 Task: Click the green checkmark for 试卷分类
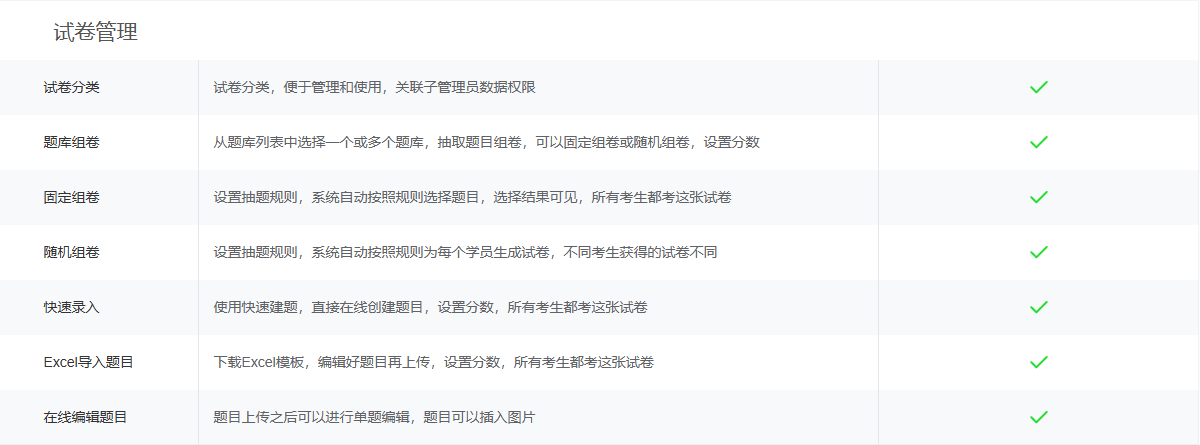[x=1038, y=87]
